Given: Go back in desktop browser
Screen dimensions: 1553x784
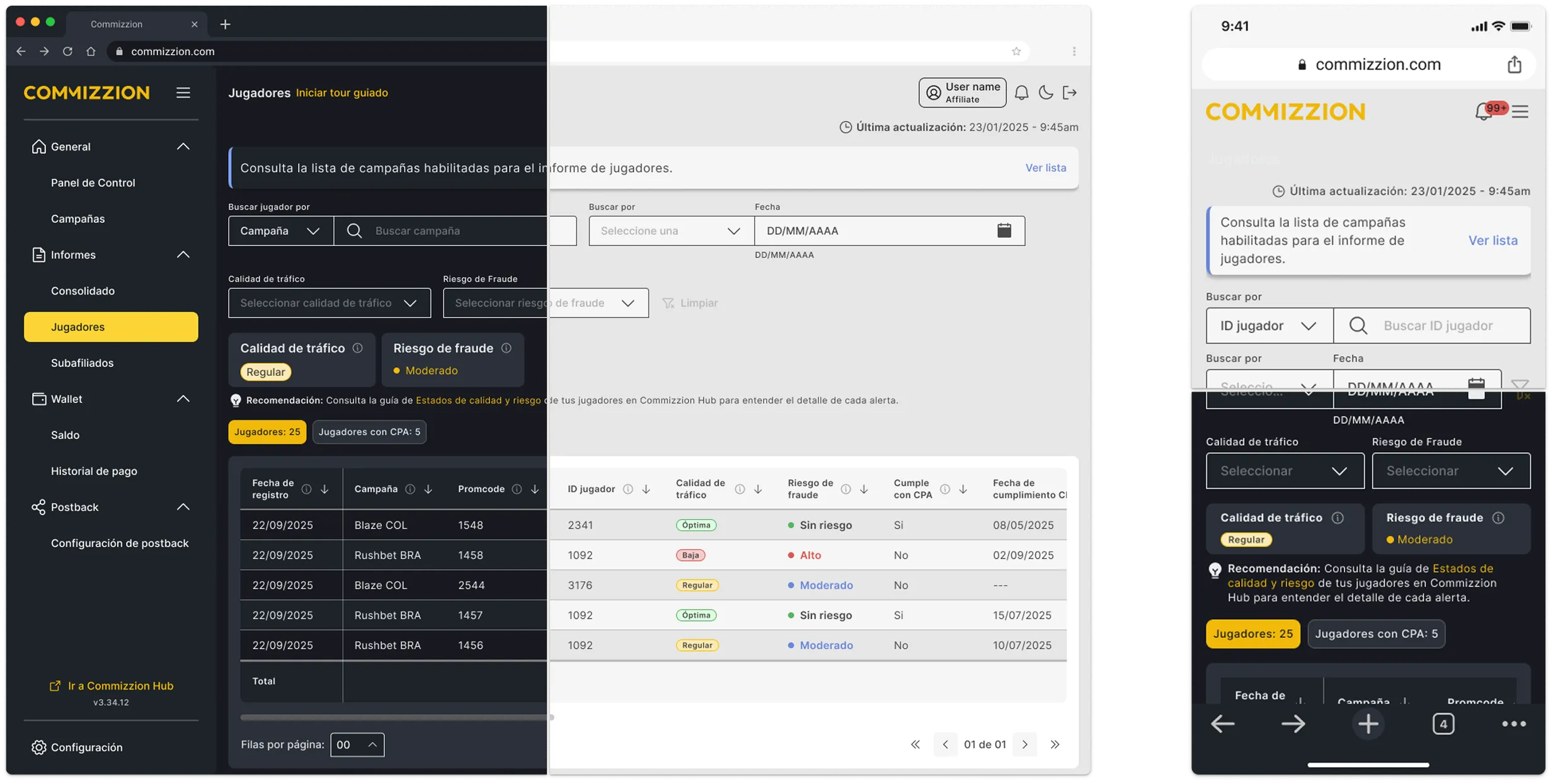Looking at the screenshot, I should pos(21,52).
